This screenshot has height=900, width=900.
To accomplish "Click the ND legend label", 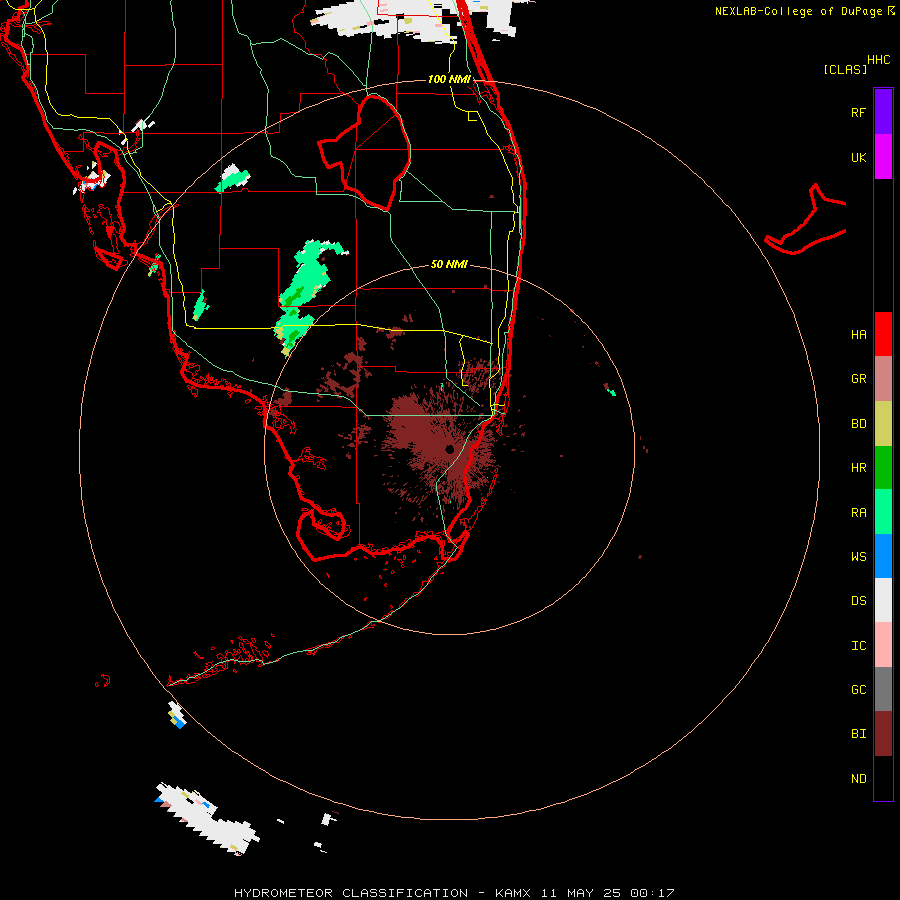I will (x=858, y=779).
